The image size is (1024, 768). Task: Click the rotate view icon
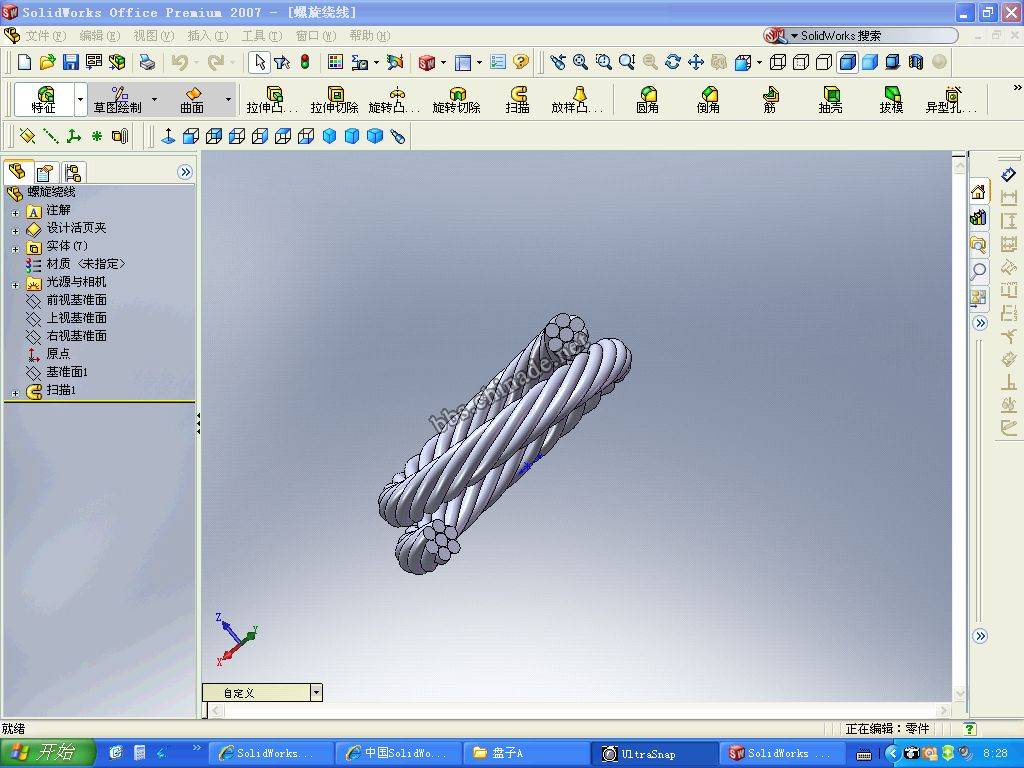[x=672, y=62]
